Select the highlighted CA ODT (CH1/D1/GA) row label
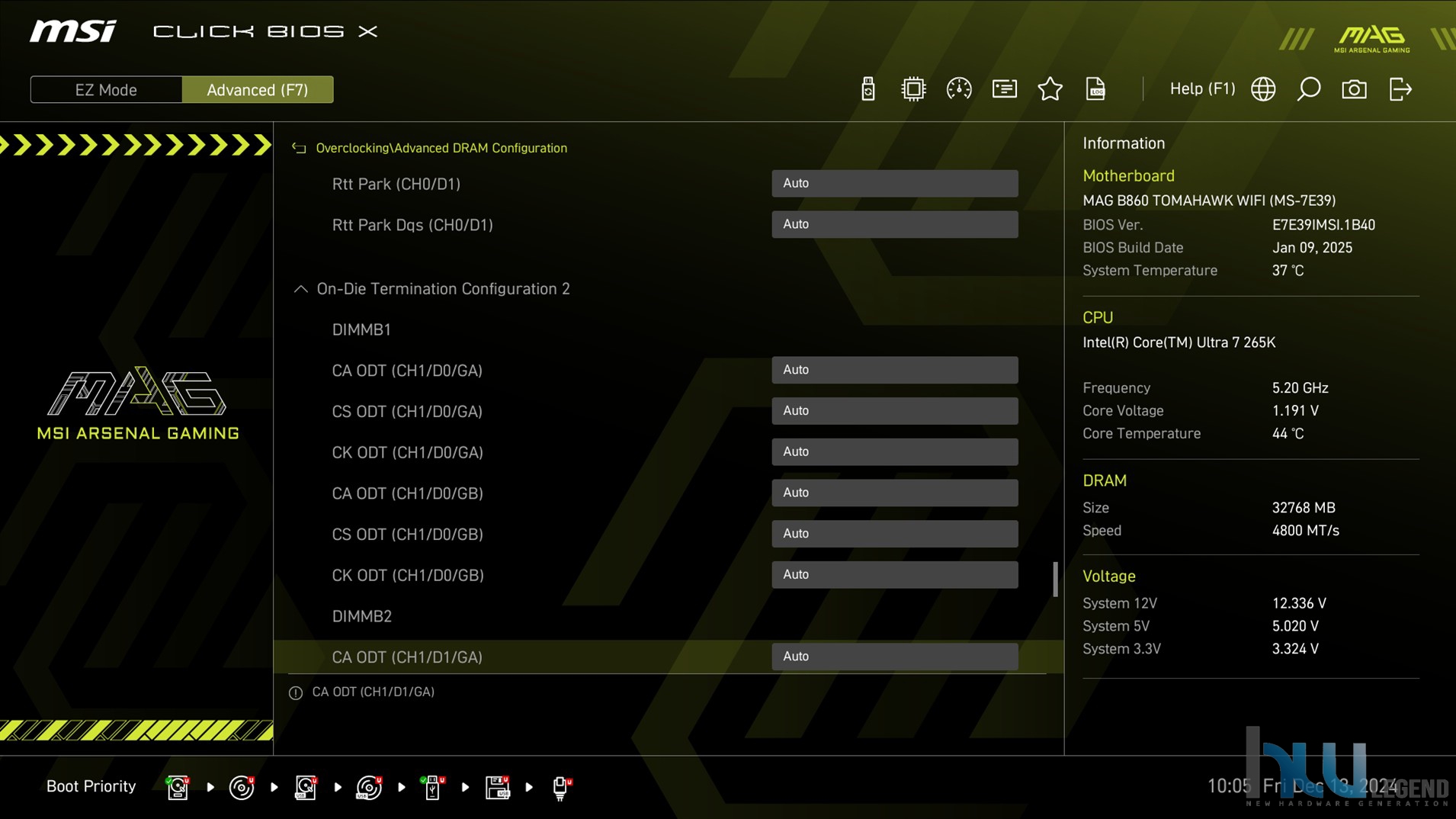Viewport: 1456px width, 819px height. tap(407, 657)
